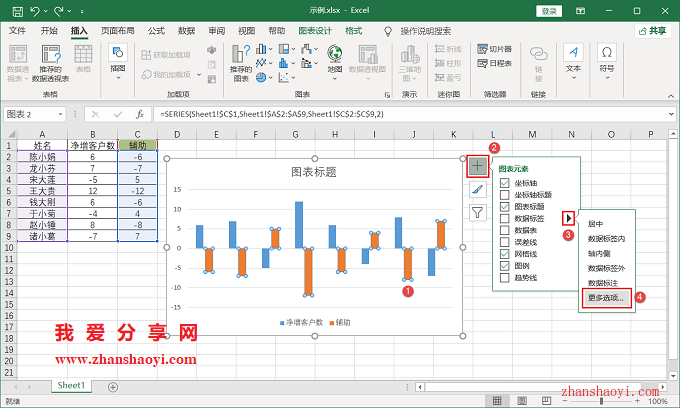Click the Timeline (日程表) button
The image size is (680, 408).
[494, 63]
